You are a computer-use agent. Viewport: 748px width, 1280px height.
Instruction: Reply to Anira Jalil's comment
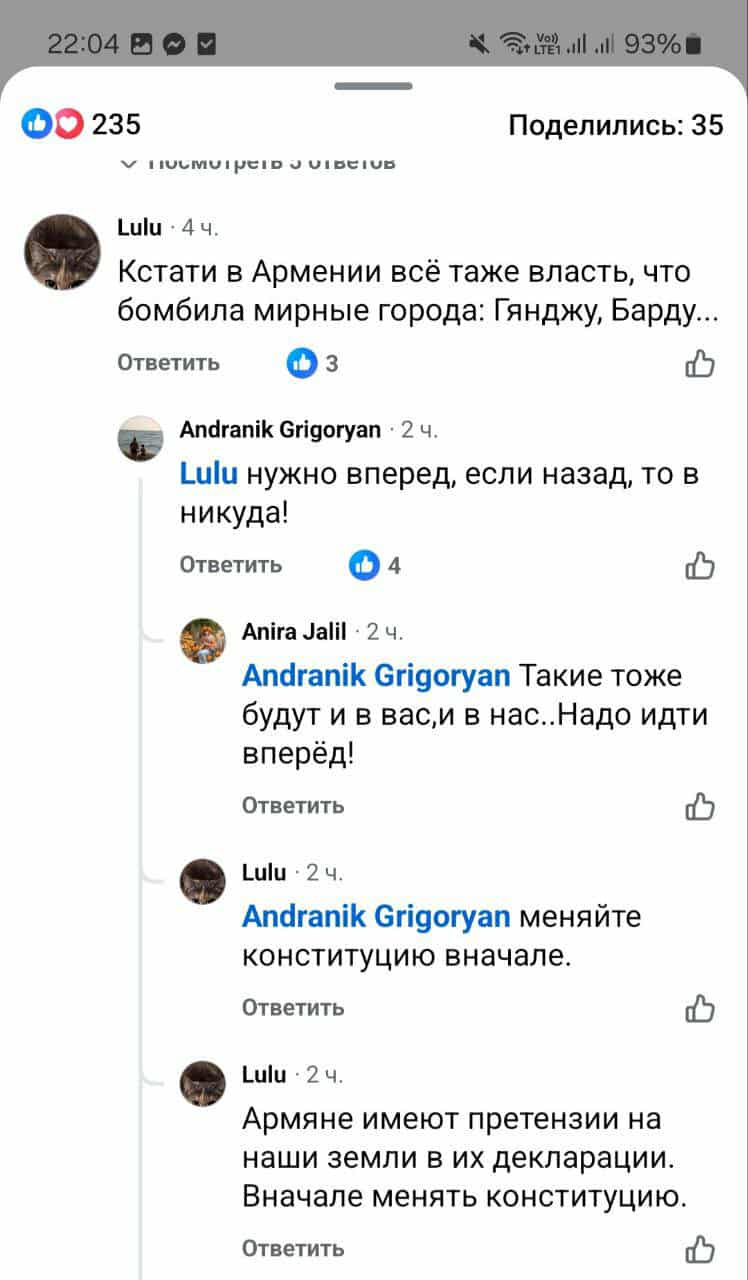click(x=293, y=805)
